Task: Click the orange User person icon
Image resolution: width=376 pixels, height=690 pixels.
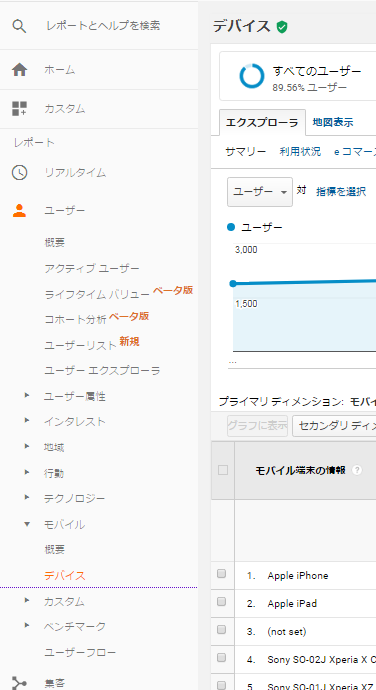Action: 19,210
